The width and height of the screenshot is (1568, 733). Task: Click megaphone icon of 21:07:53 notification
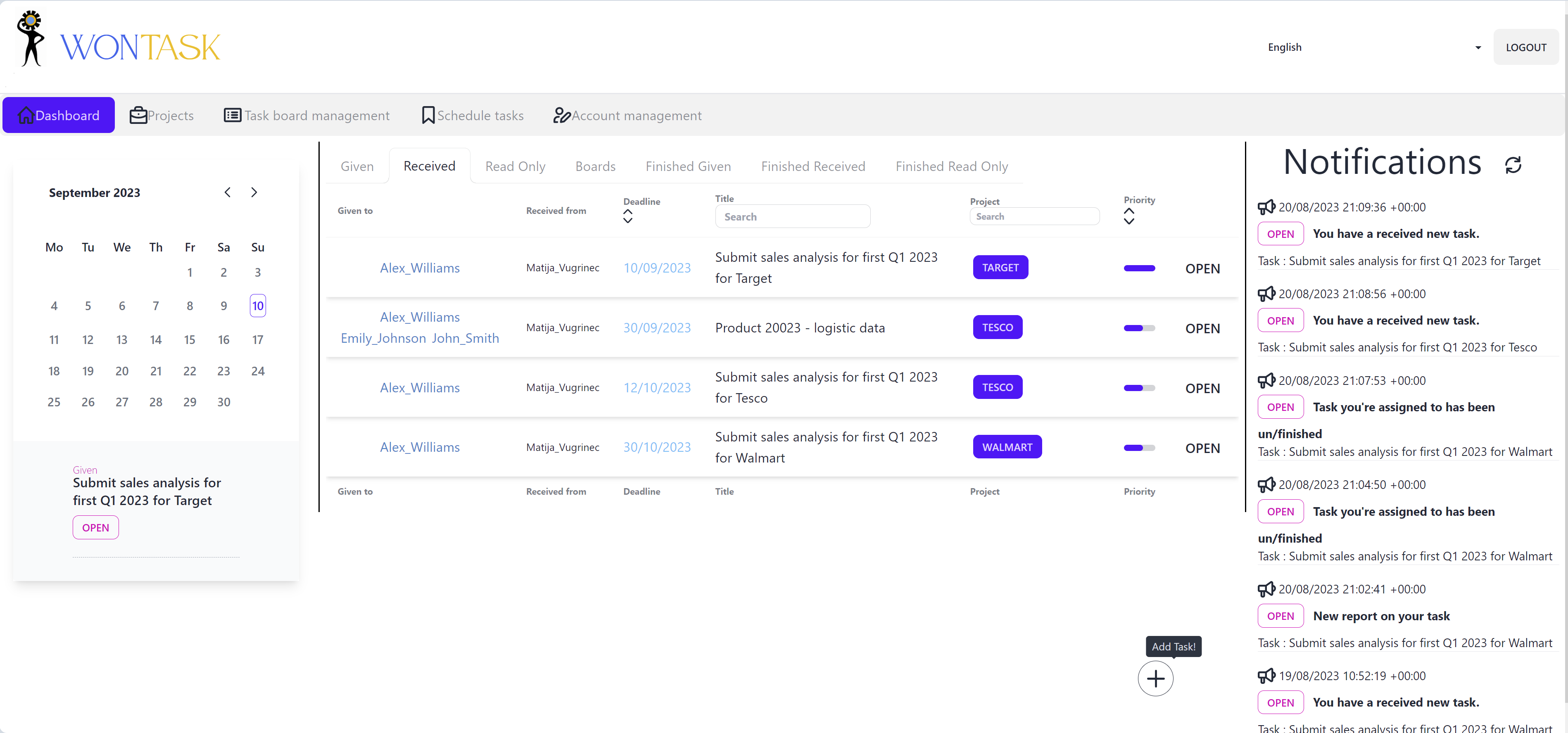(1266, 380)
